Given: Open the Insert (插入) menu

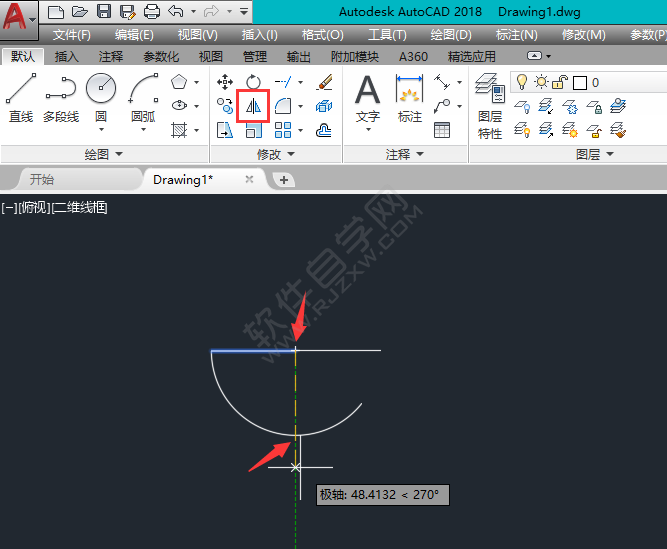Looking at the screenshot, I should click(259, 34).
